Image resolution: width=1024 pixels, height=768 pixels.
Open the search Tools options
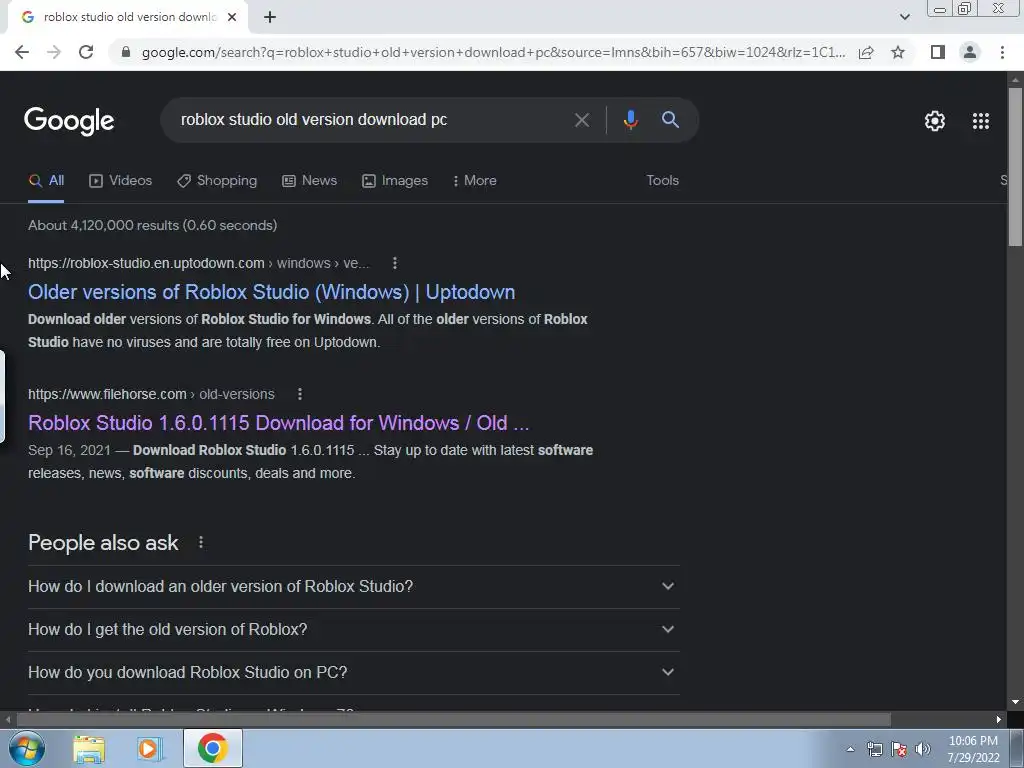pyautogui.click(x=662, y=181)
